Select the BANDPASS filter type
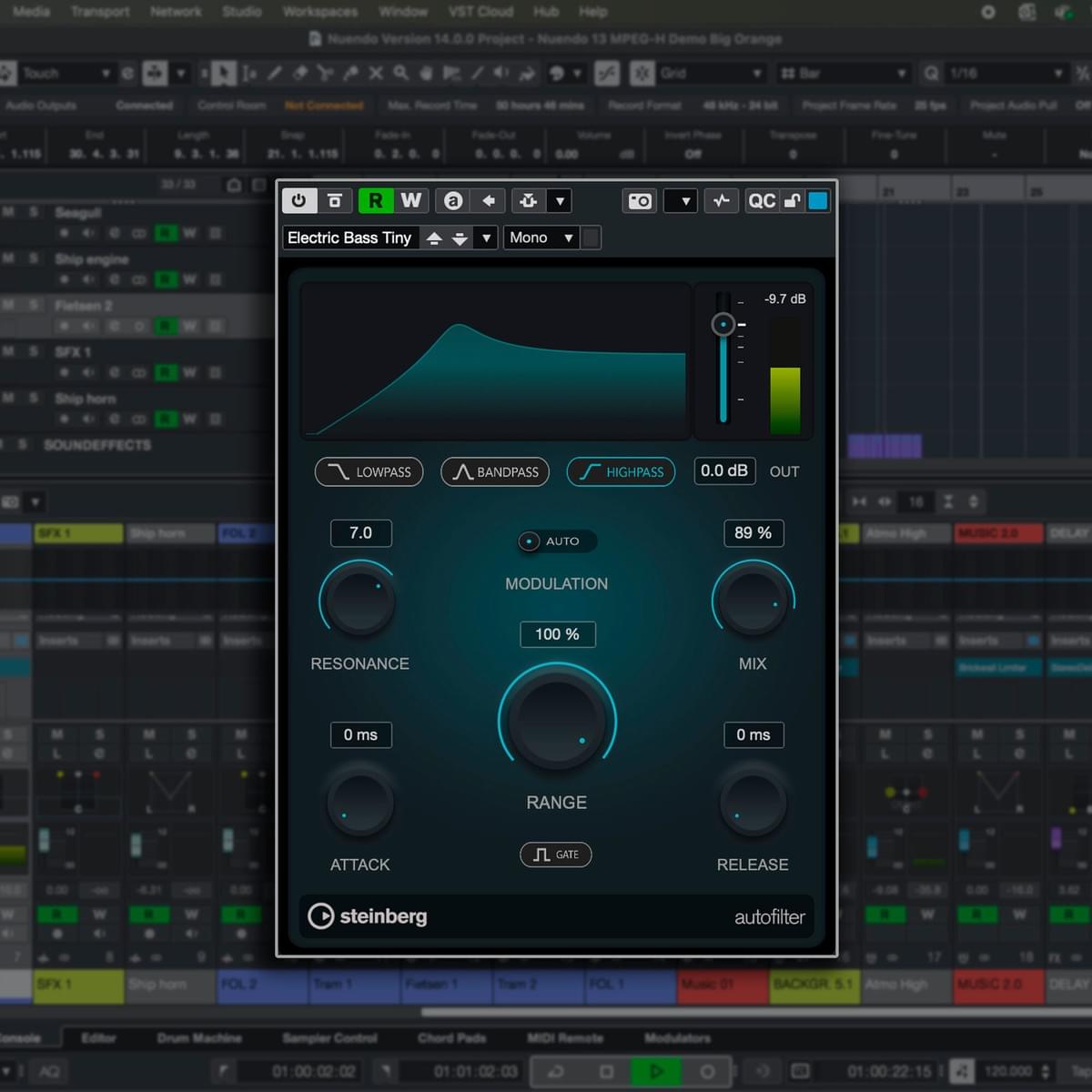The width and height of the screenshot is (1092, 1092). click(x=495, y=471)
